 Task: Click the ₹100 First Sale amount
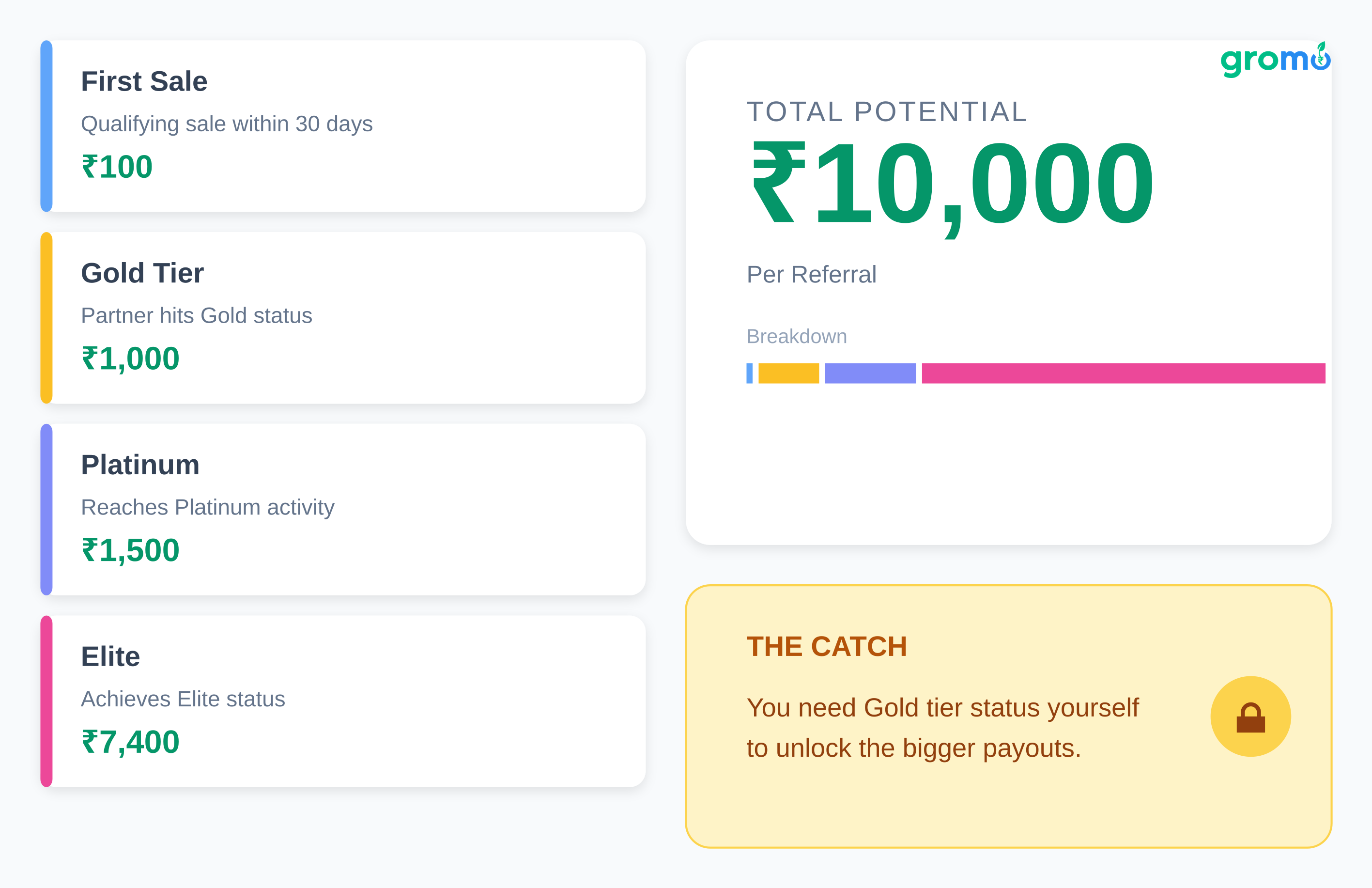click(117, 167)
